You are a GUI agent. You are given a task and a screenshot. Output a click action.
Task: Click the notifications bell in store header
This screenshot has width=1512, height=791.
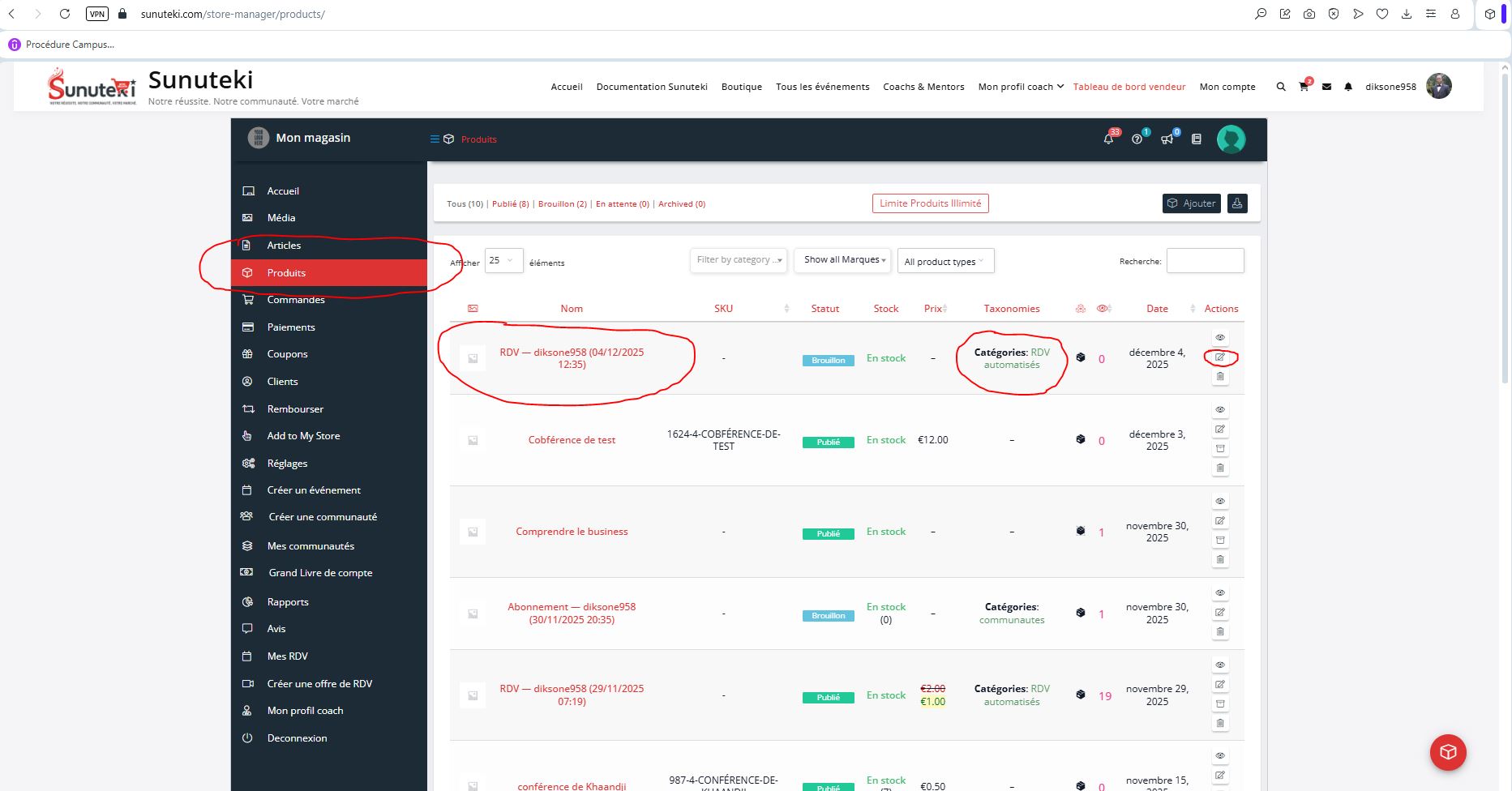pos(1108,139)
